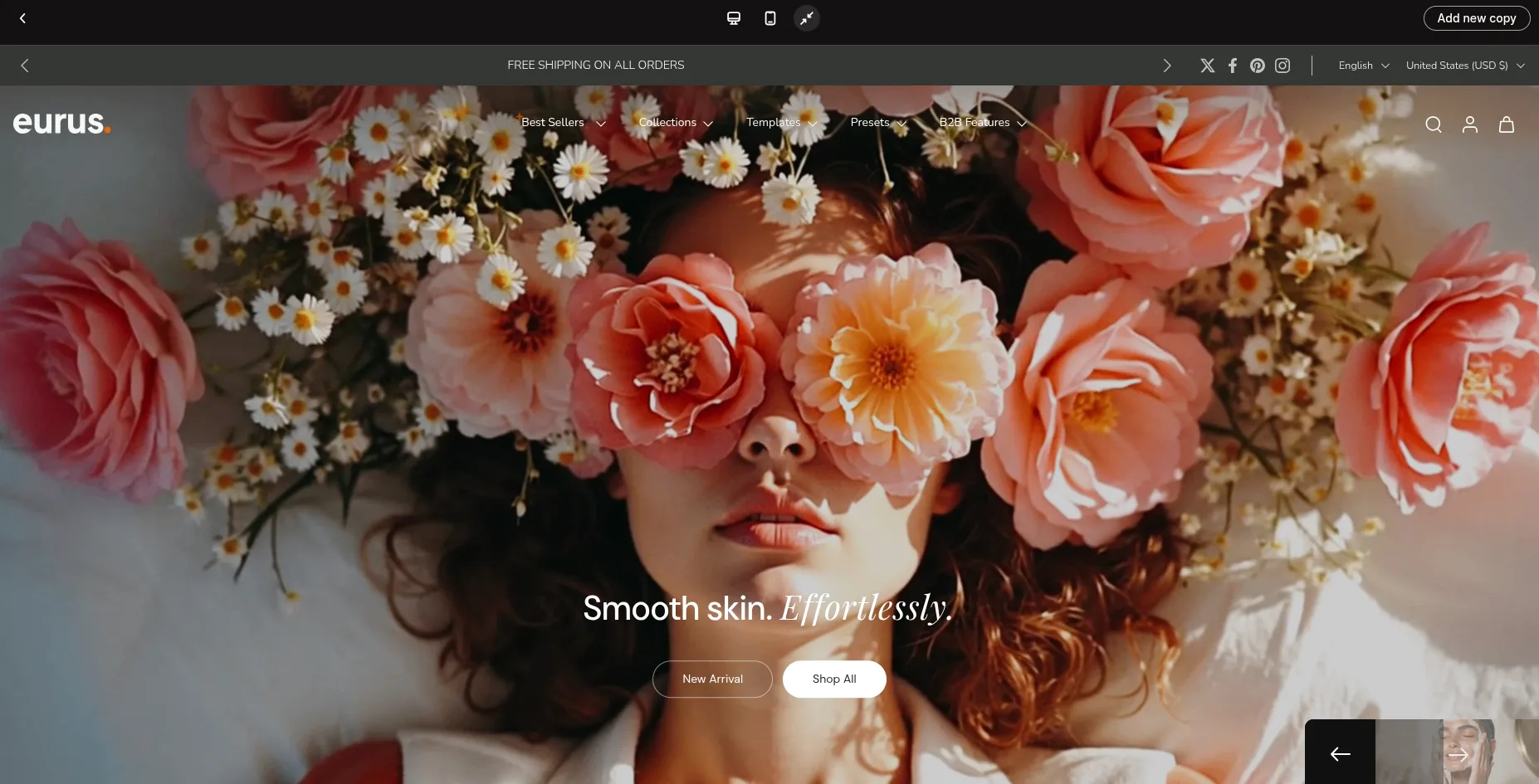Open the shopping bag cart
The height and width of the screenshot is (784, 1539).
1507,124
